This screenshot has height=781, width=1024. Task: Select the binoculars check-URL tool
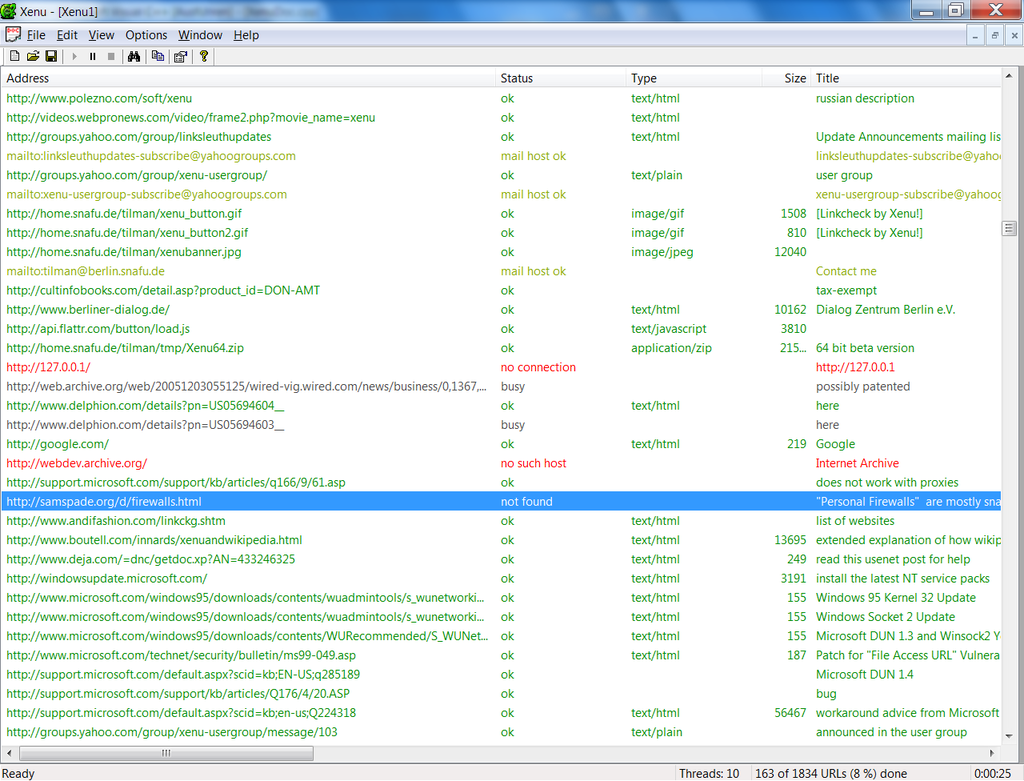coord(135,56)
